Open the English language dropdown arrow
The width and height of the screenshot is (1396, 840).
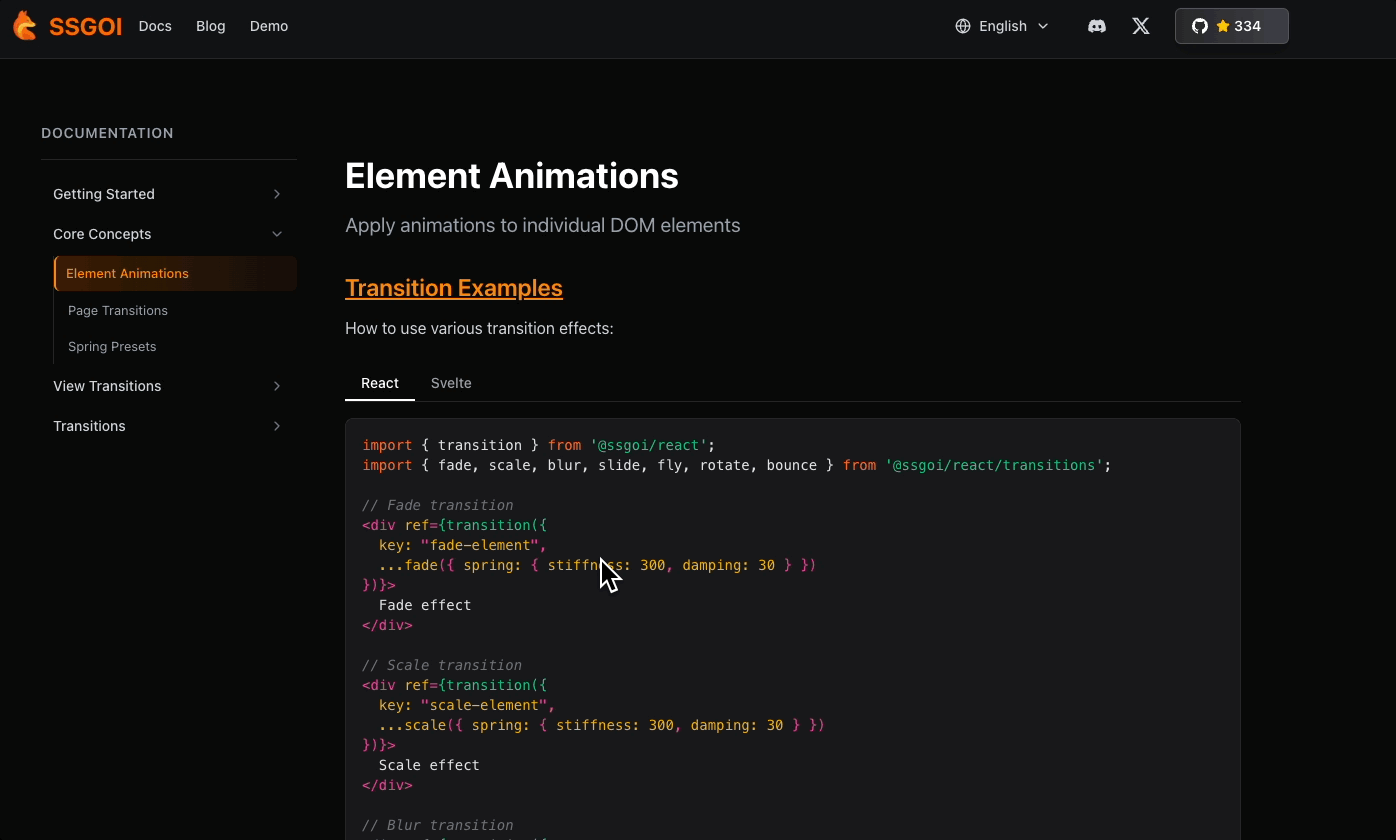1043,26
